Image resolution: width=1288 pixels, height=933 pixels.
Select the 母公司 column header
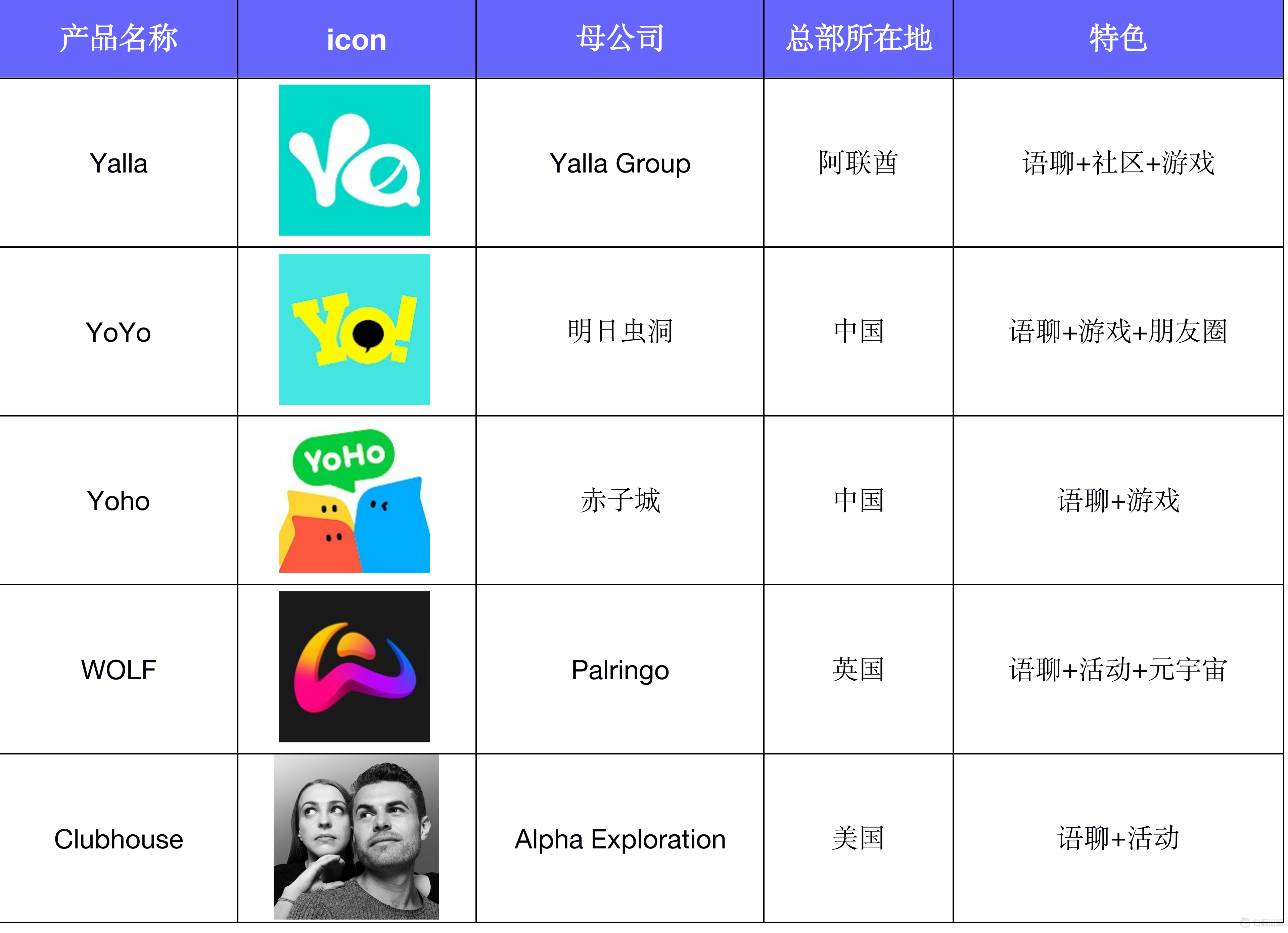point(619,39)
